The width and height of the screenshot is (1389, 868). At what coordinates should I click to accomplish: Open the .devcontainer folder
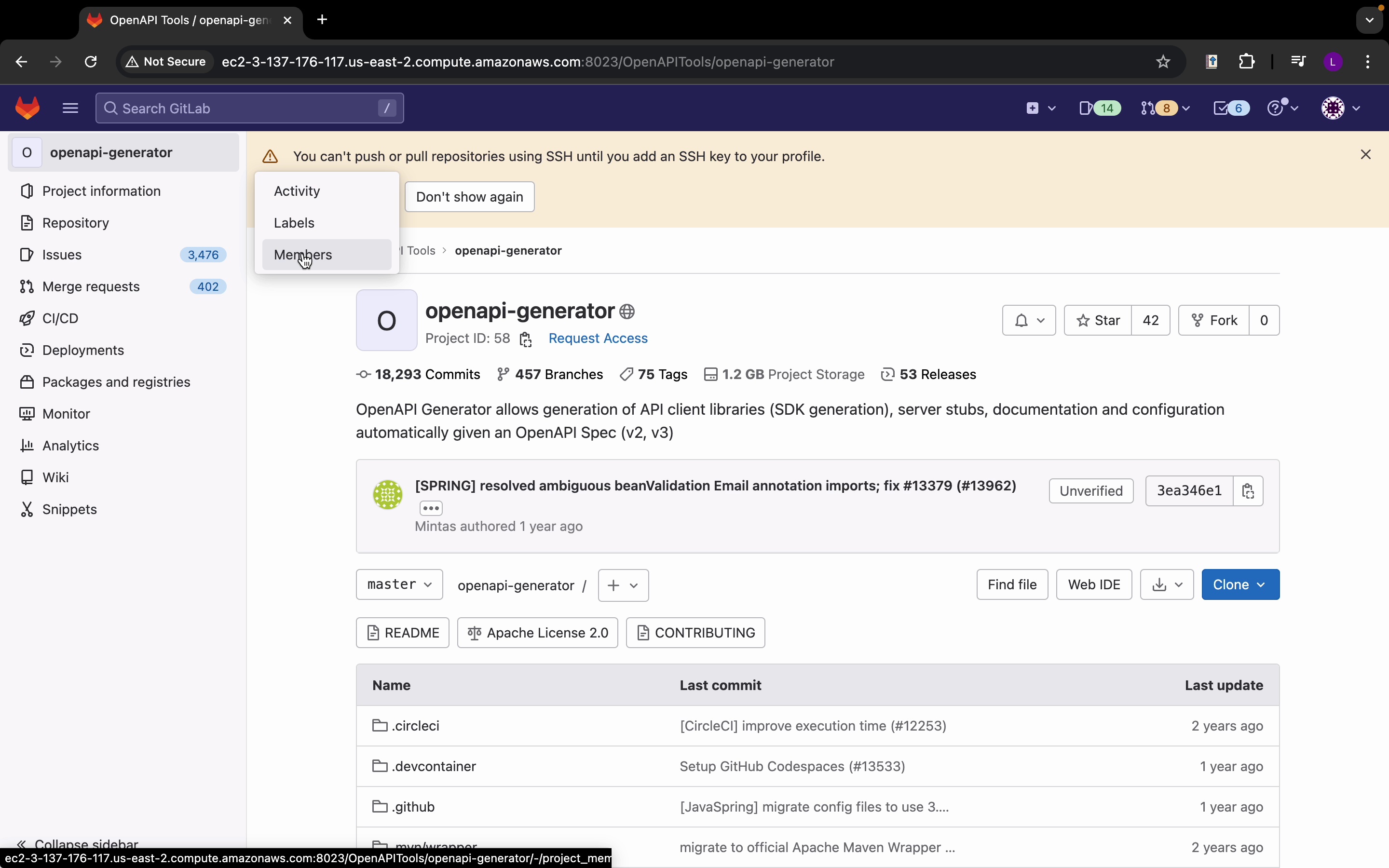coord(434,766)
